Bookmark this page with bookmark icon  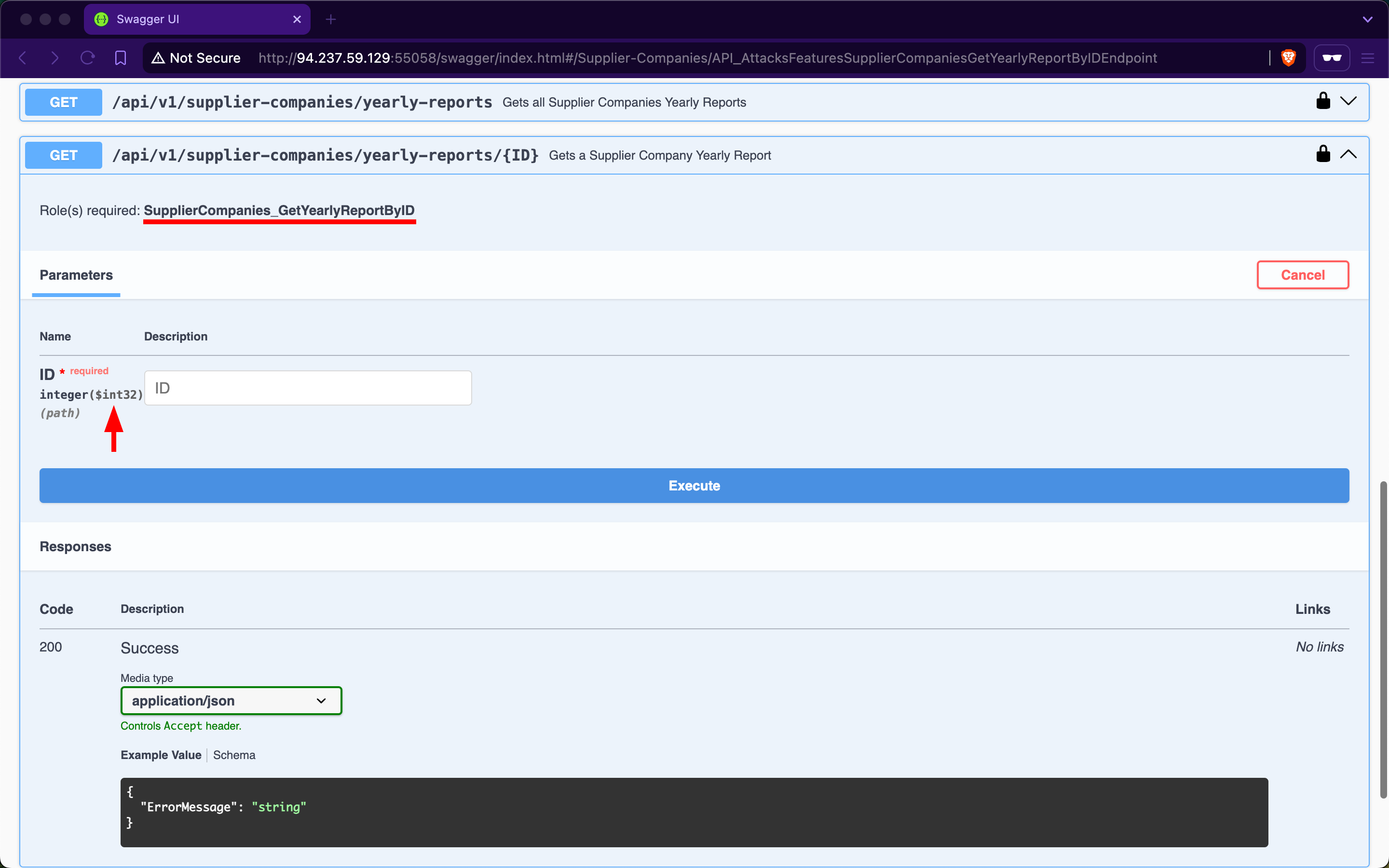[121, 58]
